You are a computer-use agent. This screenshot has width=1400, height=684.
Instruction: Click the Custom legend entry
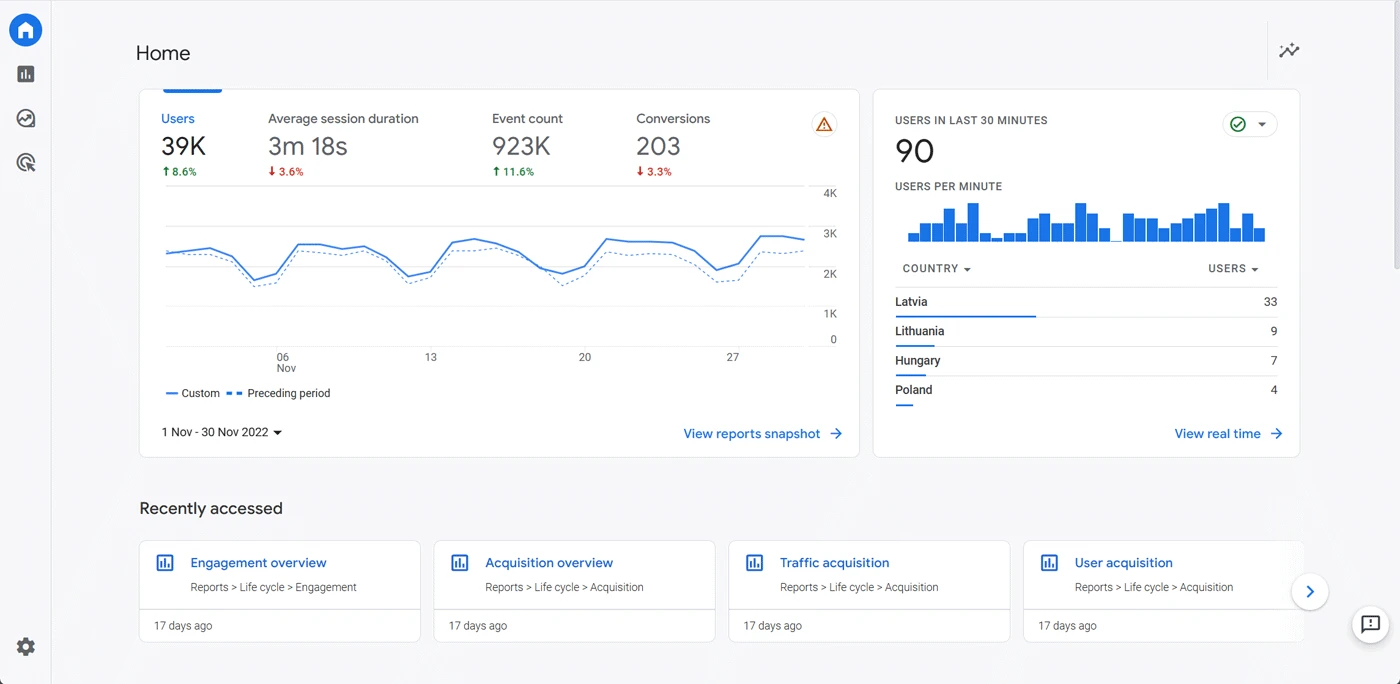click(193, 394)
